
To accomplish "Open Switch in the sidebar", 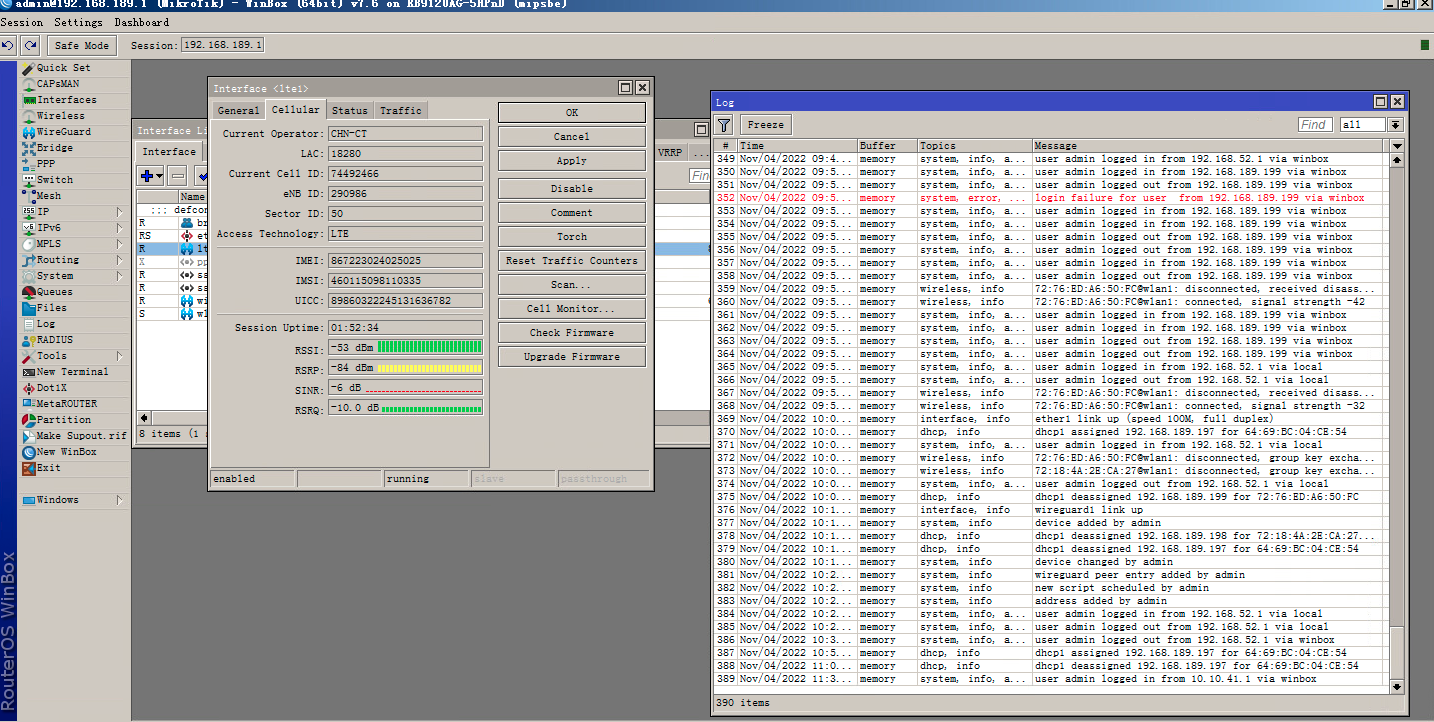I will pos(55,180).
